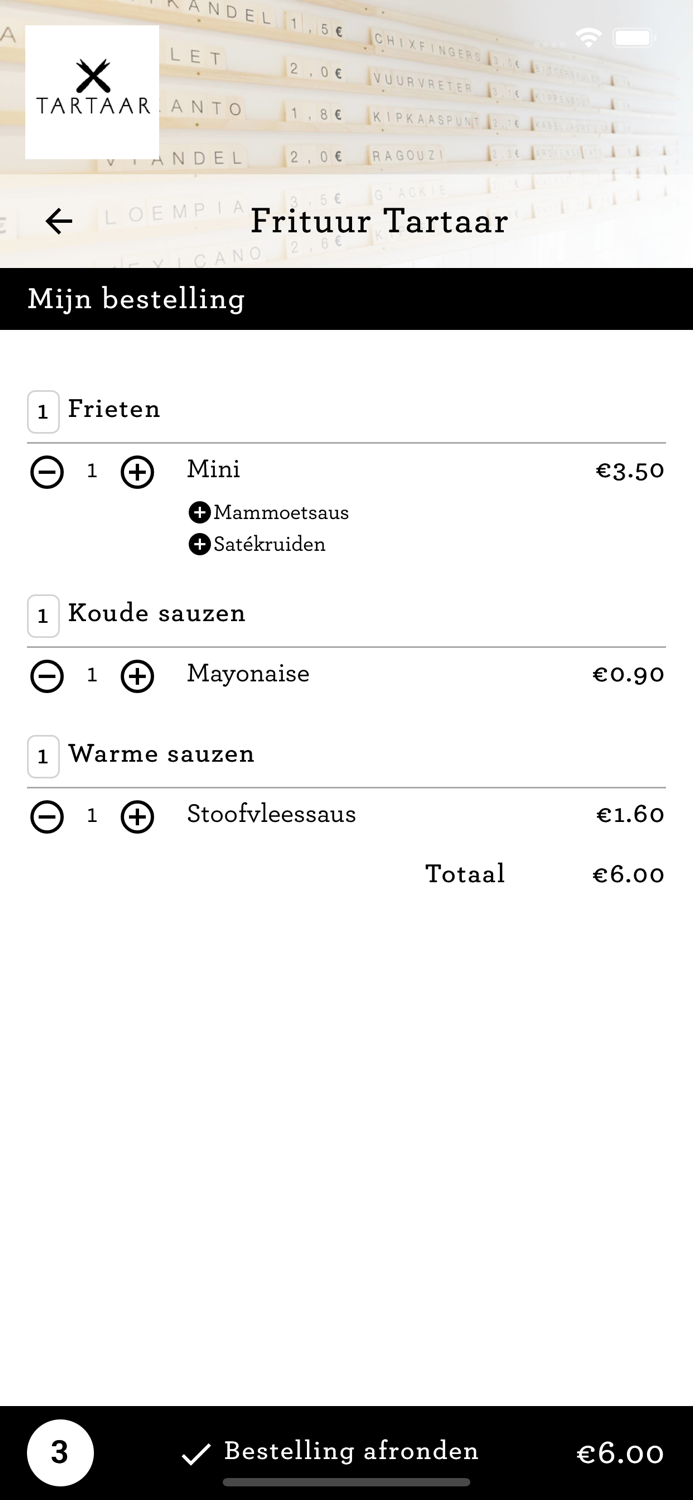
Task: Increase Stoofvleessaus quantity
Action: tap(137, 817)
